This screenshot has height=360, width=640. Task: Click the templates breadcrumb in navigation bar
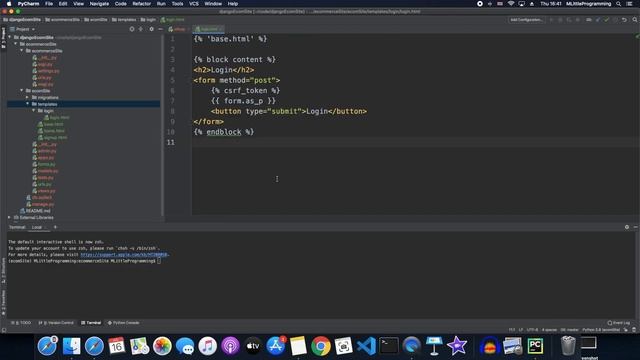(124, 20)
